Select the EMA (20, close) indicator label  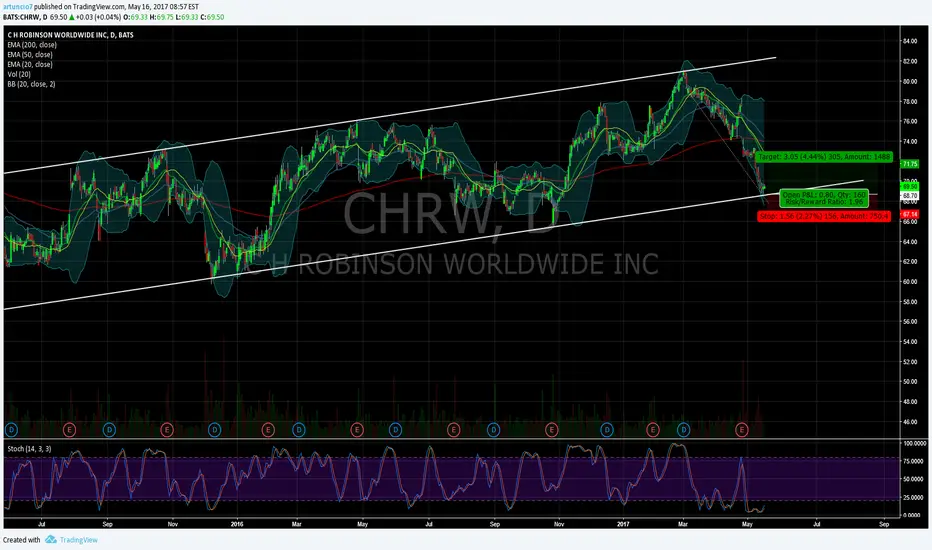[30, 64]
